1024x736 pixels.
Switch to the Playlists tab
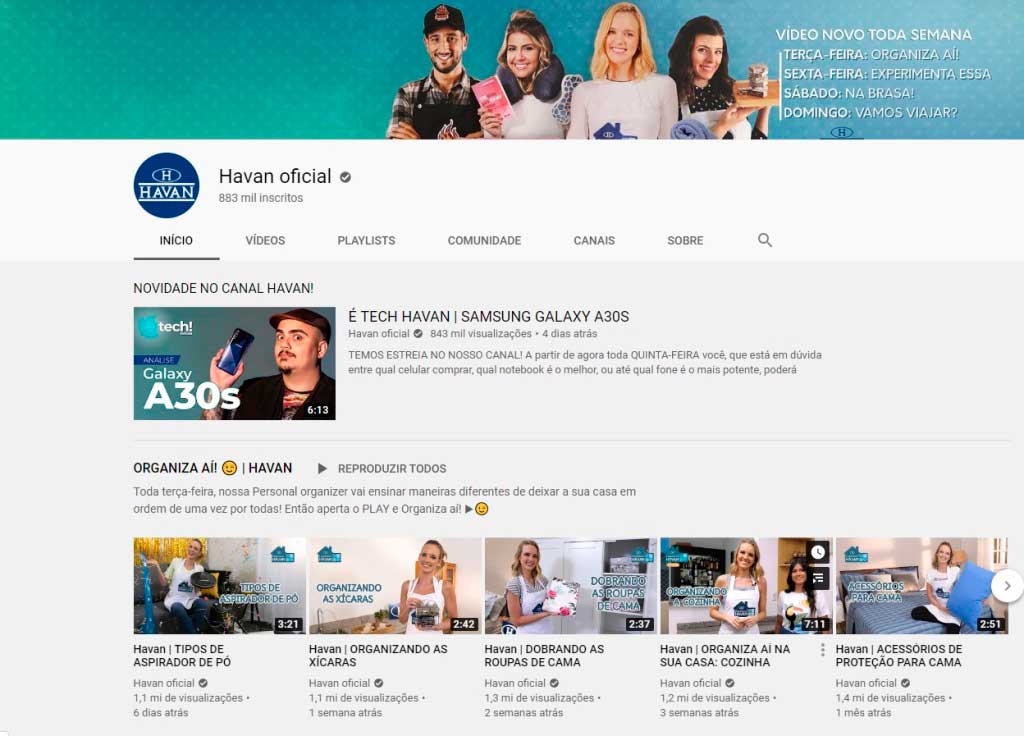click(x=366, y=240)
